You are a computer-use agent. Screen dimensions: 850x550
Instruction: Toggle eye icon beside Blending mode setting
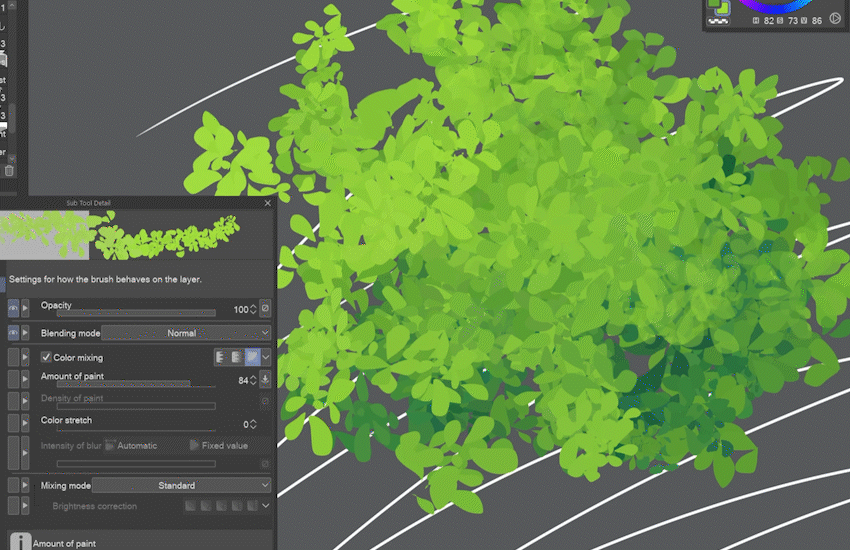(x=14, y=332)
